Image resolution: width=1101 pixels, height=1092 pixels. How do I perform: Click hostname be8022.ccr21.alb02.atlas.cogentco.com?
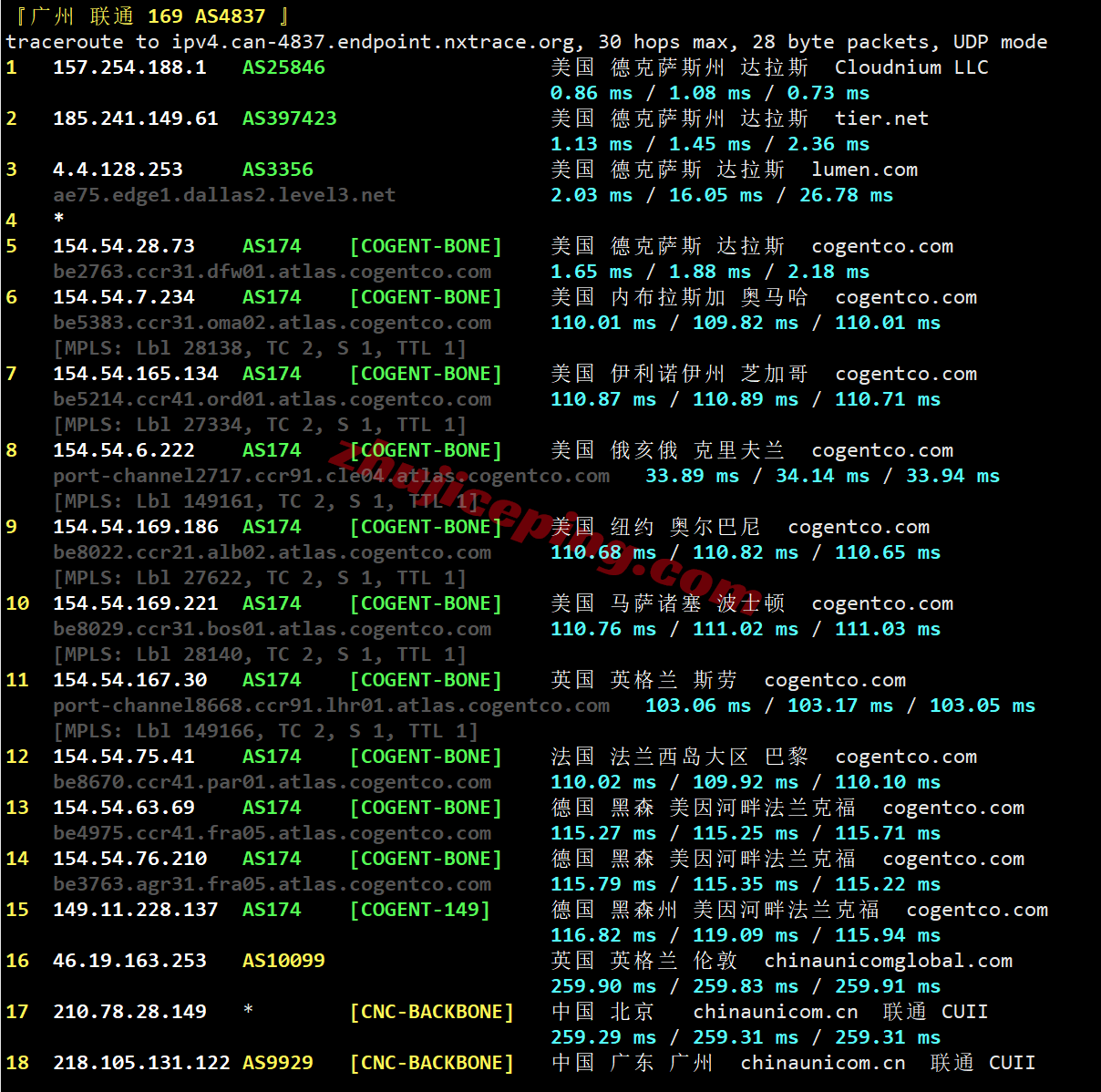[272, 552]
